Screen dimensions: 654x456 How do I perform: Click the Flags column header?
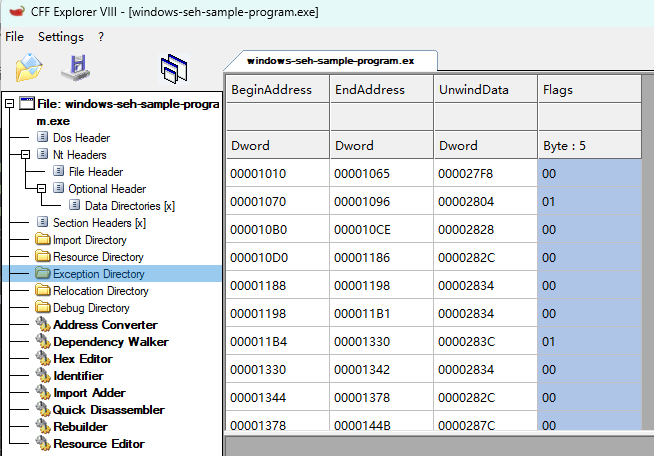click(589, 89)
